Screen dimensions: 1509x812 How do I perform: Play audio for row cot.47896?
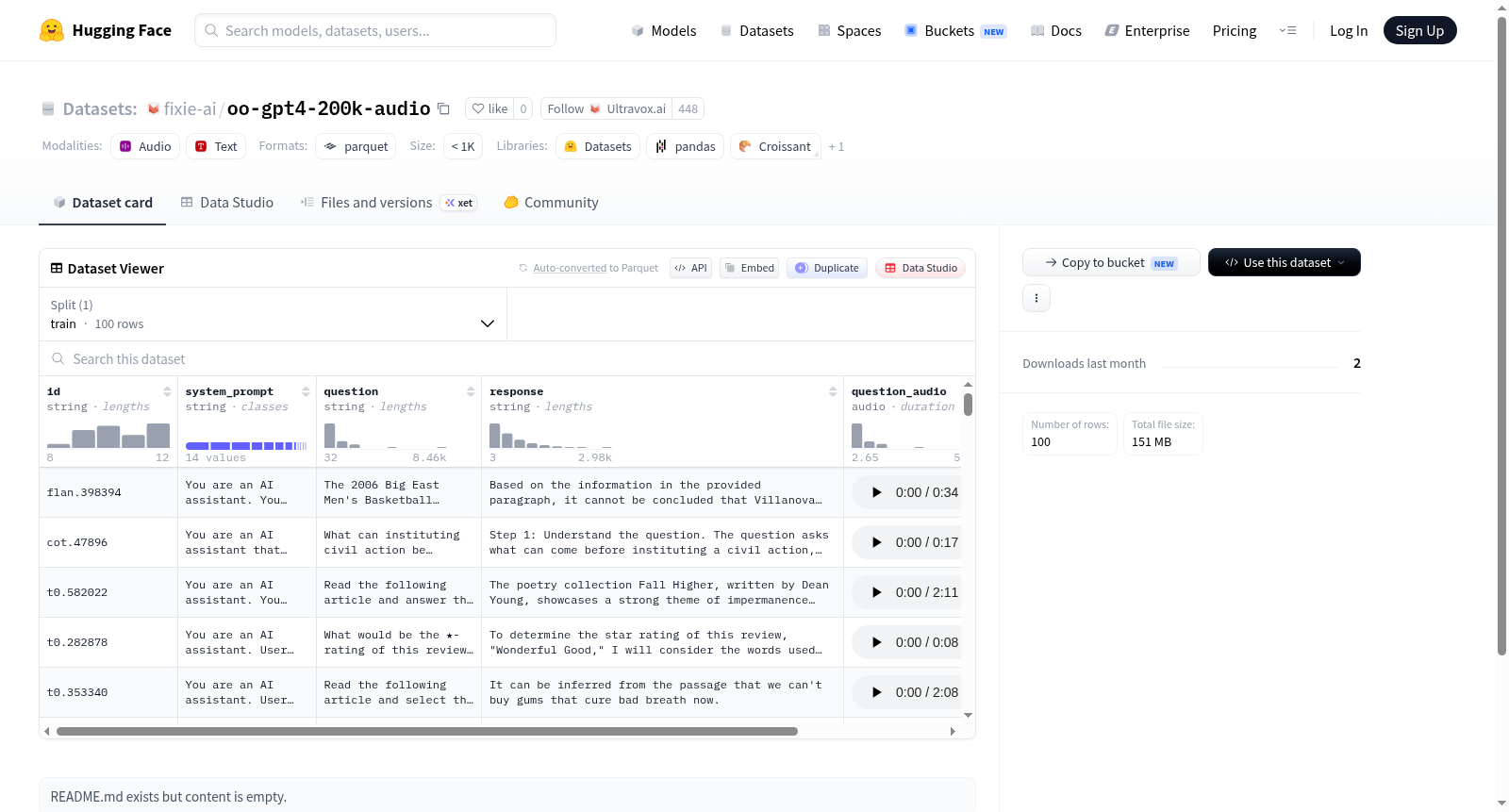(x=876, y=542)
